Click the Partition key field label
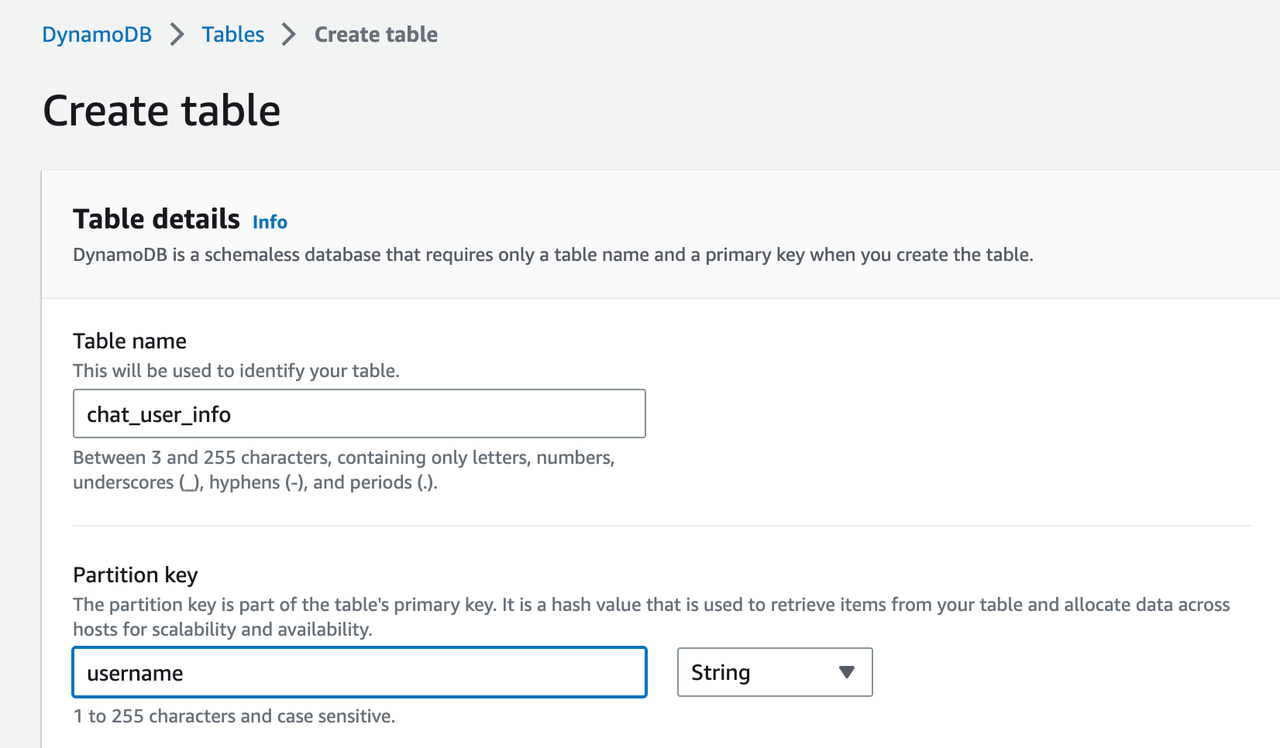Image resolution: width=1280 pixels, height=748 pixels. coord(135,575)
